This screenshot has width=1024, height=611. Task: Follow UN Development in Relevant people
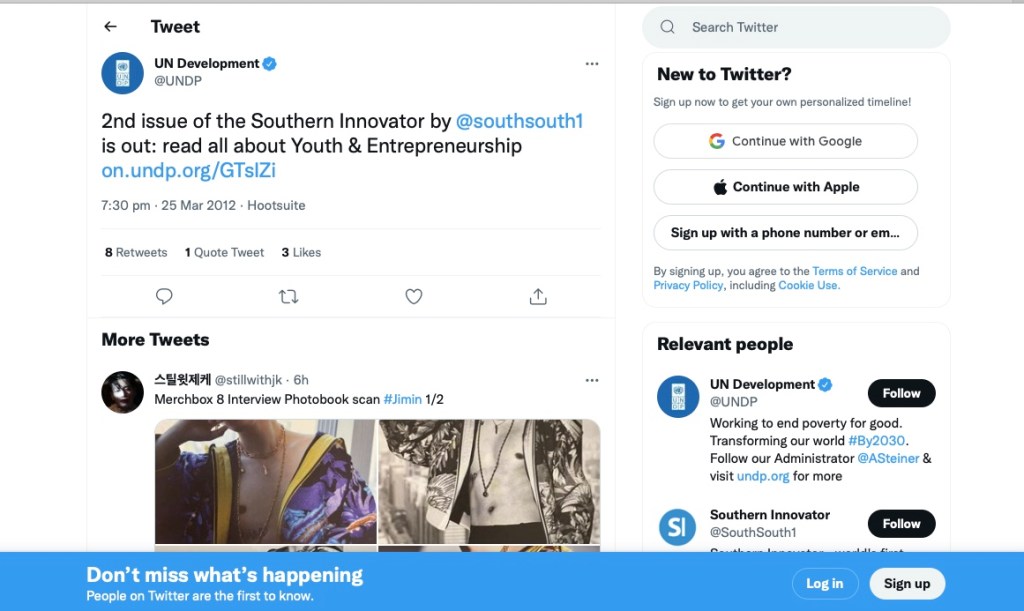click(901, 393)
